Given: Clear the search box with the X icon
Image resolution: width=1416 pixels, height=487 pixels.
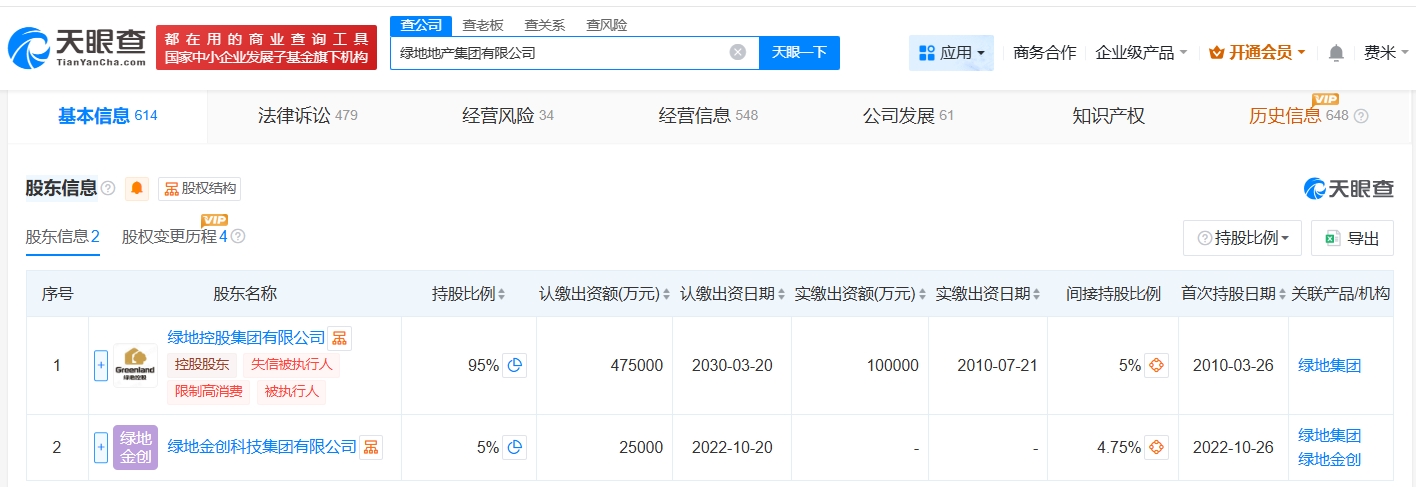Looking at the screenshot, I should [x=737, y=53].
